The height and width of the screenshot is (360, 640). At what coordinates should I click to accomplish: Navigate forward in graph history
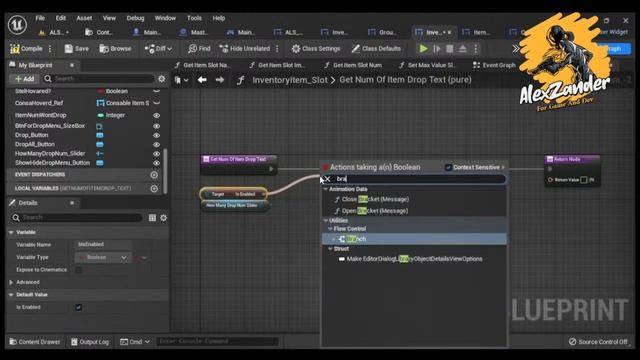pos(220,80)
